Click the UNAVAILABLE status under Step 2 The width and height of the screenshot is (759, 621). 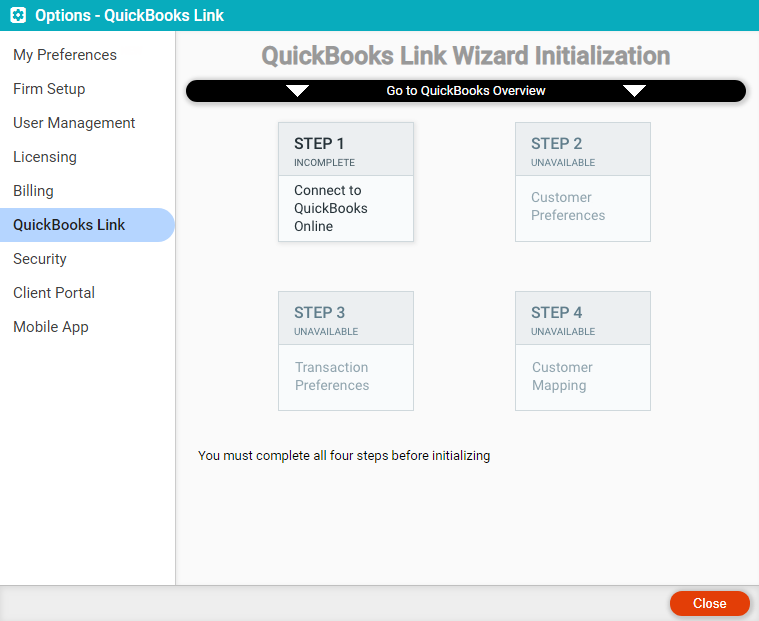click(x=563, y=163)
